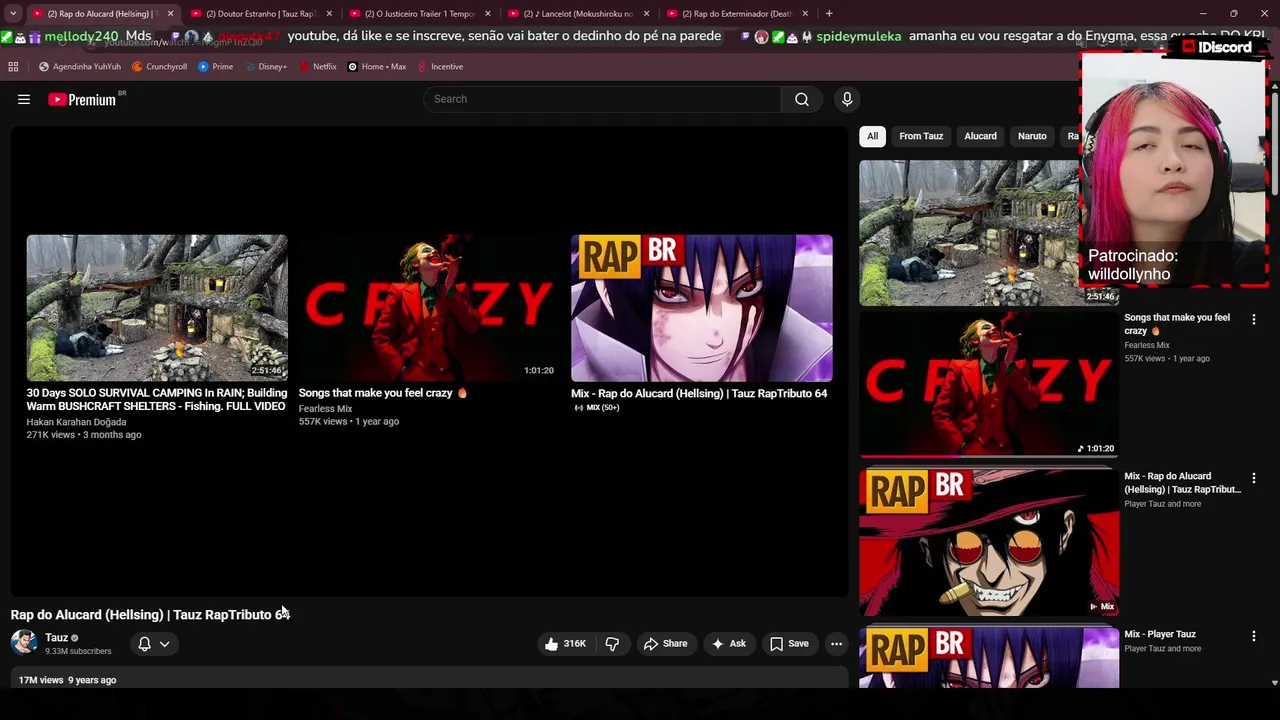Image resolution: width=1280 pixels, height=720 pixels.
Task: Select the From Tauz filter chip
Action: (921, 136)
